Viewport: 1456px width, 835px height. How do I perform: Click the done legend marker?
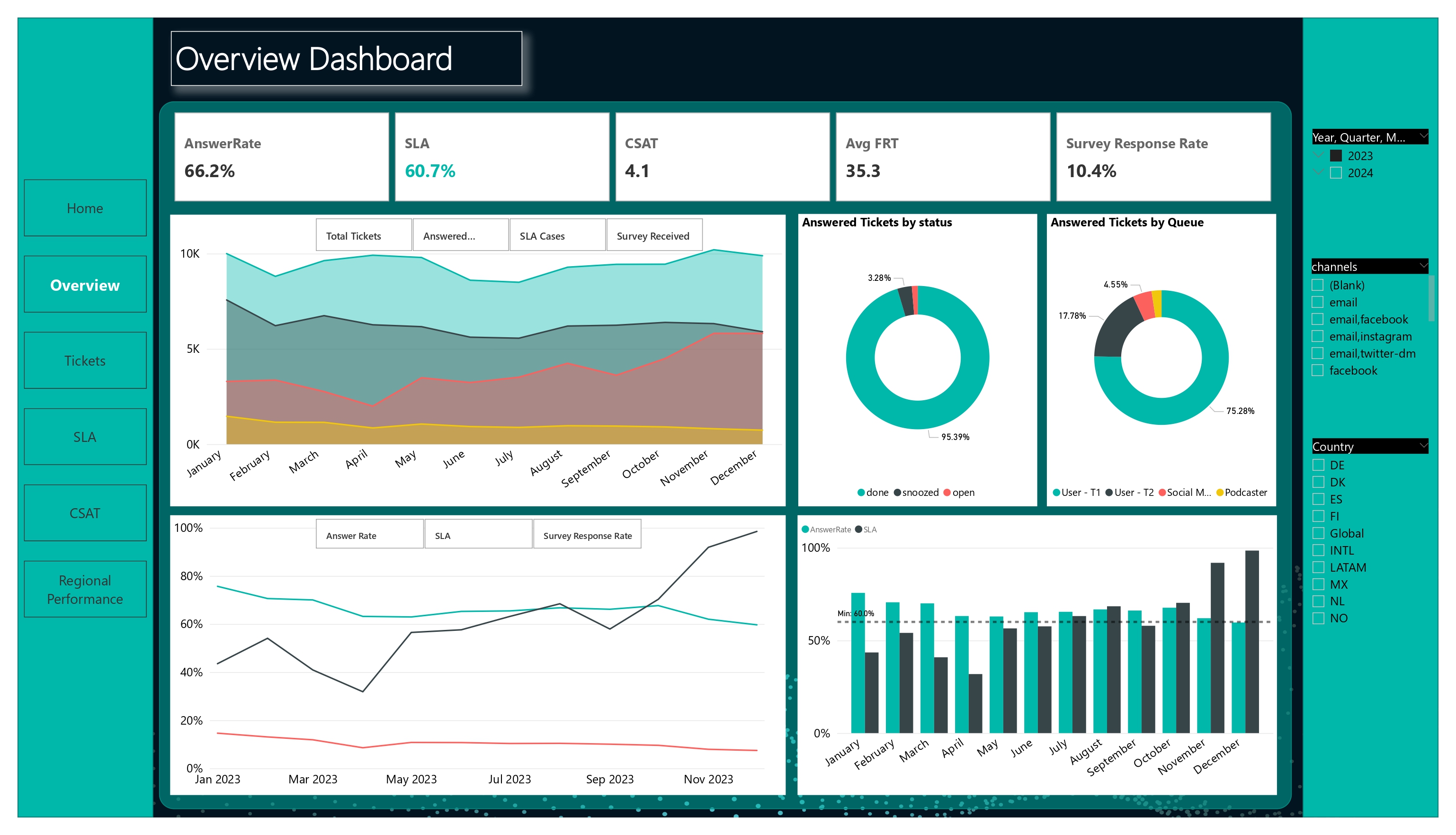tap(861, 493)
